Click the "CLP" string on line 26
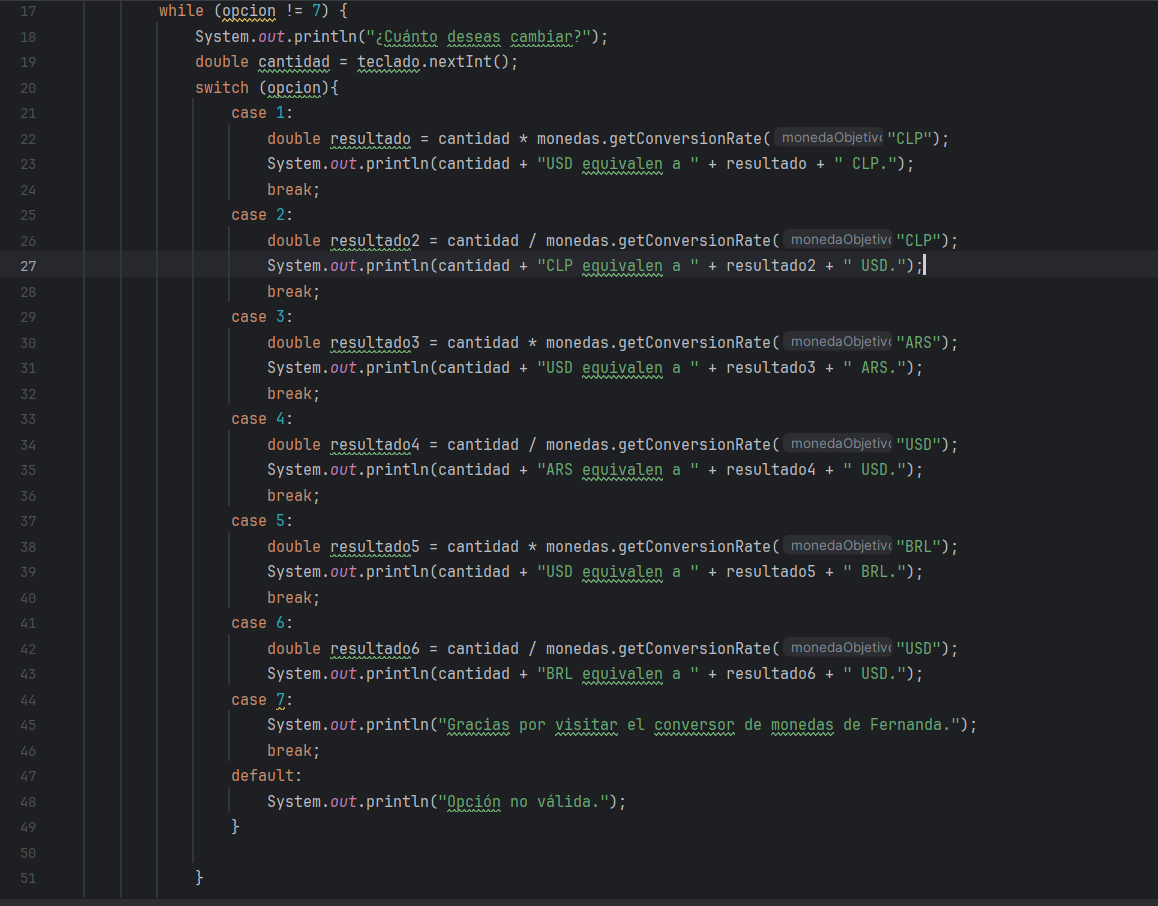 918,241
